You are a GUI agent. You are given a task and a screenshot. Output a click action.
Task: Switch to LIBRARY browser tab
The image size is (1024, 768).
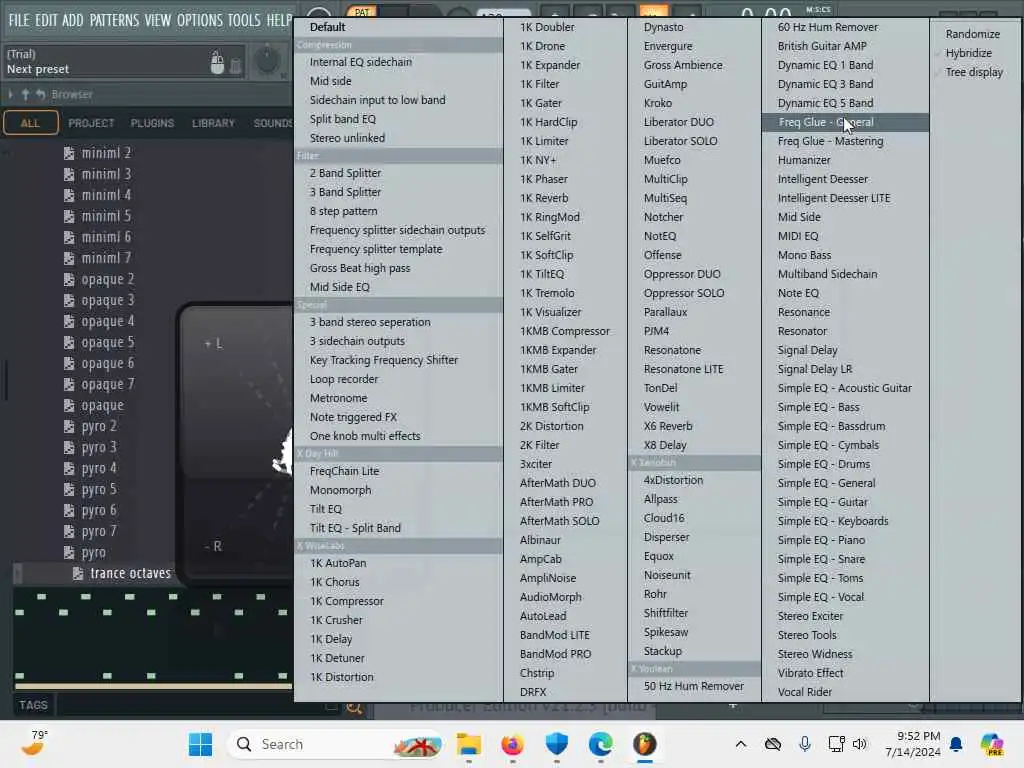(x=213, y=123)
